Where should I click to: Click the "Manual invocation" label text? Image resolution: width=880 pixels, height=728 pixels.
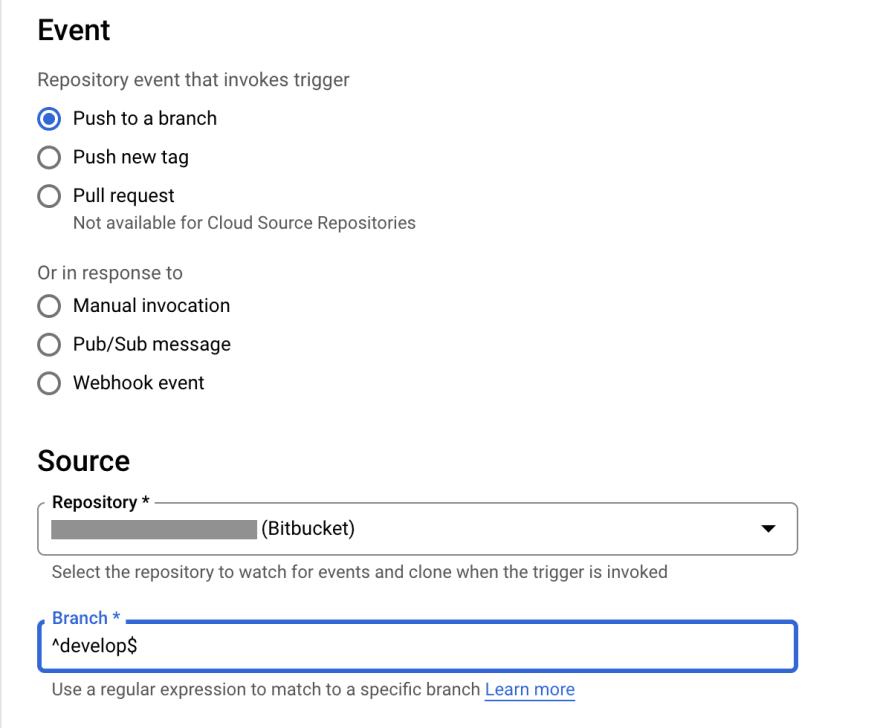(x=152, y=306)
